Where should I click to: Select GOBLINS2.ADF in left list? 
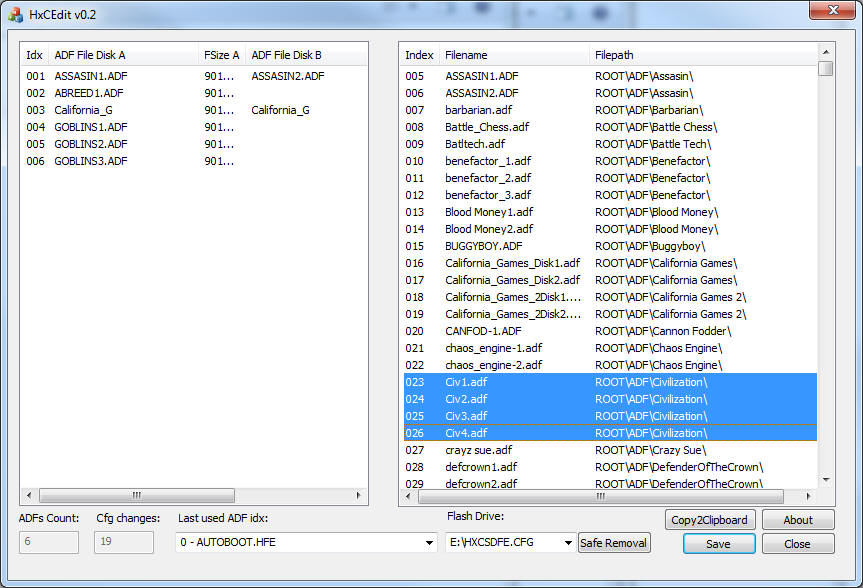[90, 144]
